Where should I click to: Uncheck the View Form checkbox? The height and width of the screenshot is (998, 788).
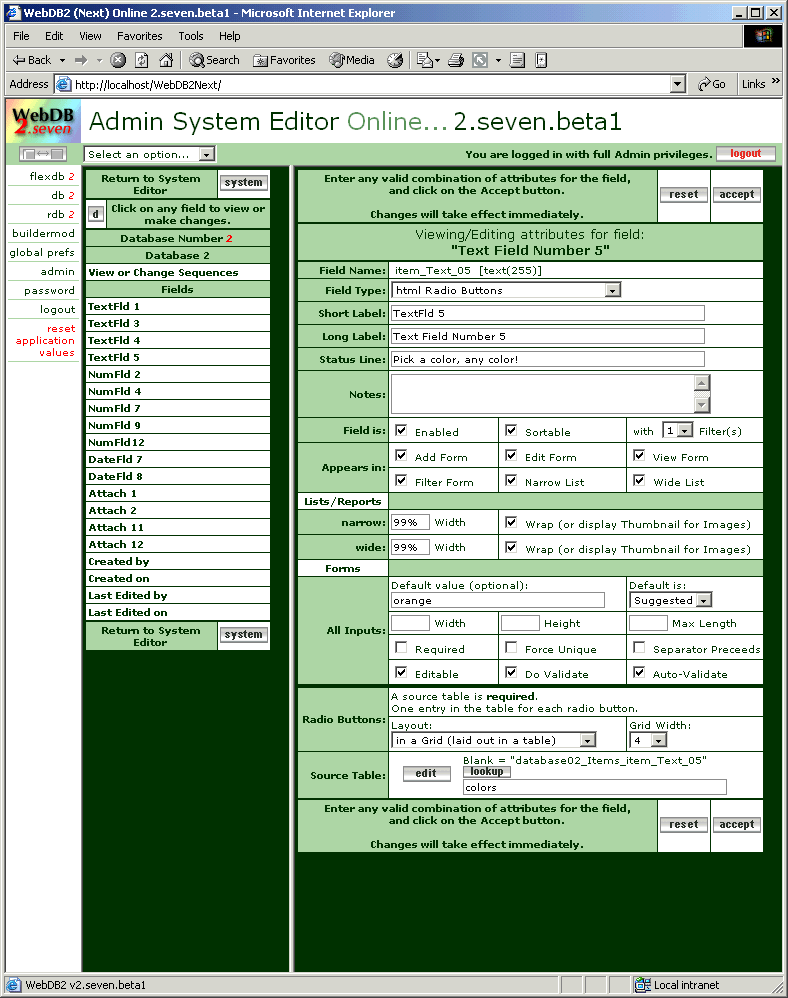[639, 455]
